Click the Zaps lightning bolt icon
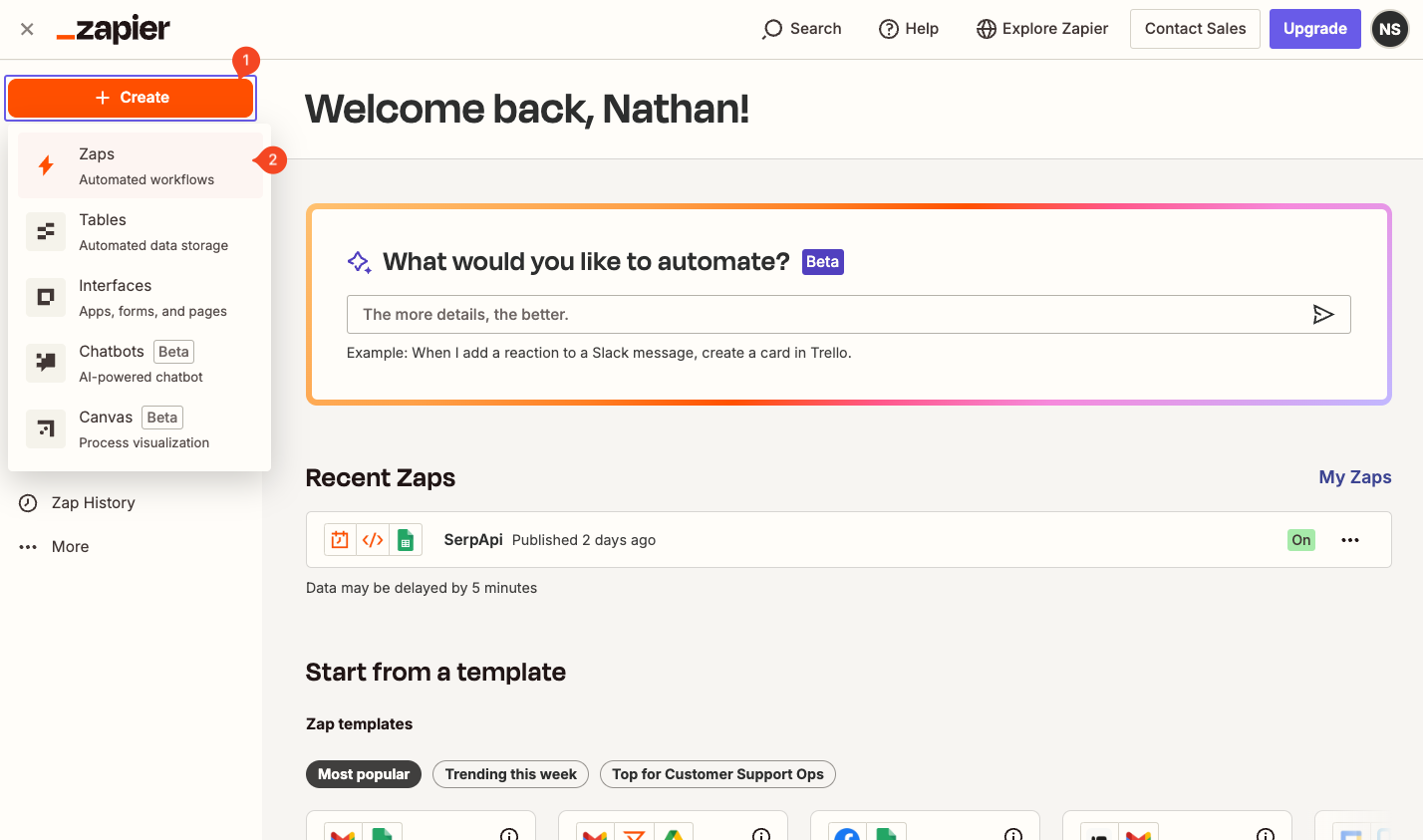The height and width of the screenshot is (840, 1423). click(46, 165)
